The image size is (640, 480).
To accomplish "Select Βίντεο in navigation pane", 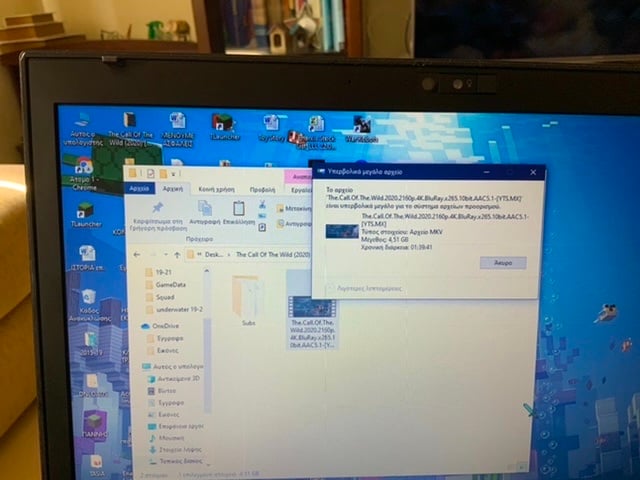I will coord(162,391).
